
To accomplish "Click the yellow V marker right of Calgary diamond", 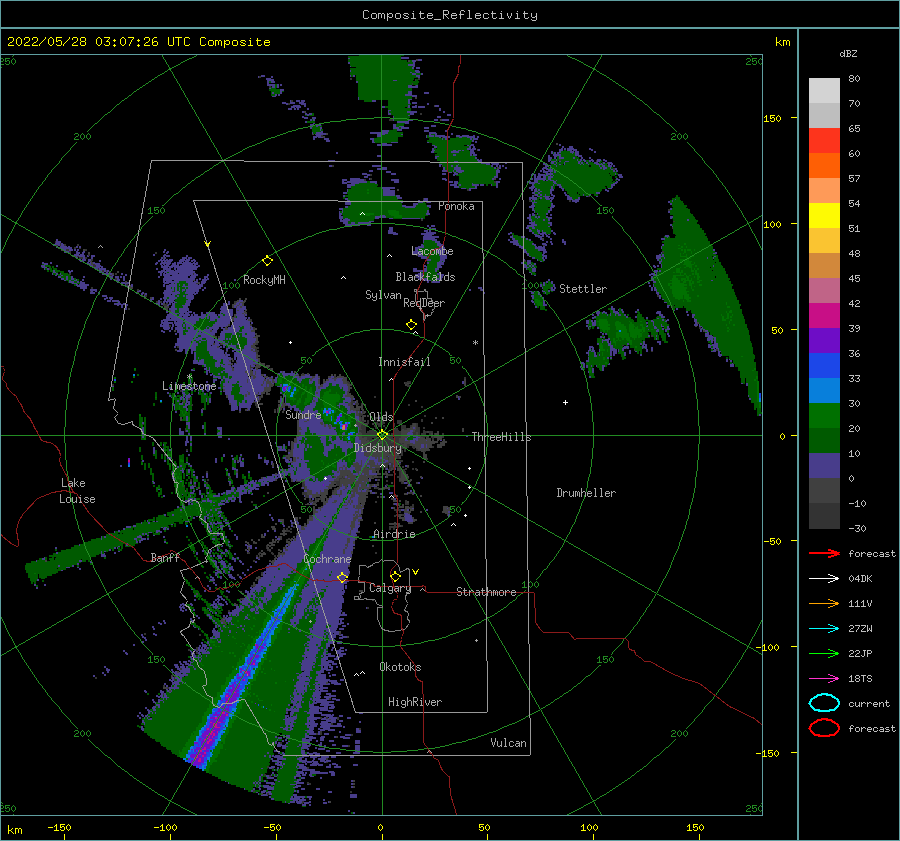I will pyautogui.click(x=415, y=572).
